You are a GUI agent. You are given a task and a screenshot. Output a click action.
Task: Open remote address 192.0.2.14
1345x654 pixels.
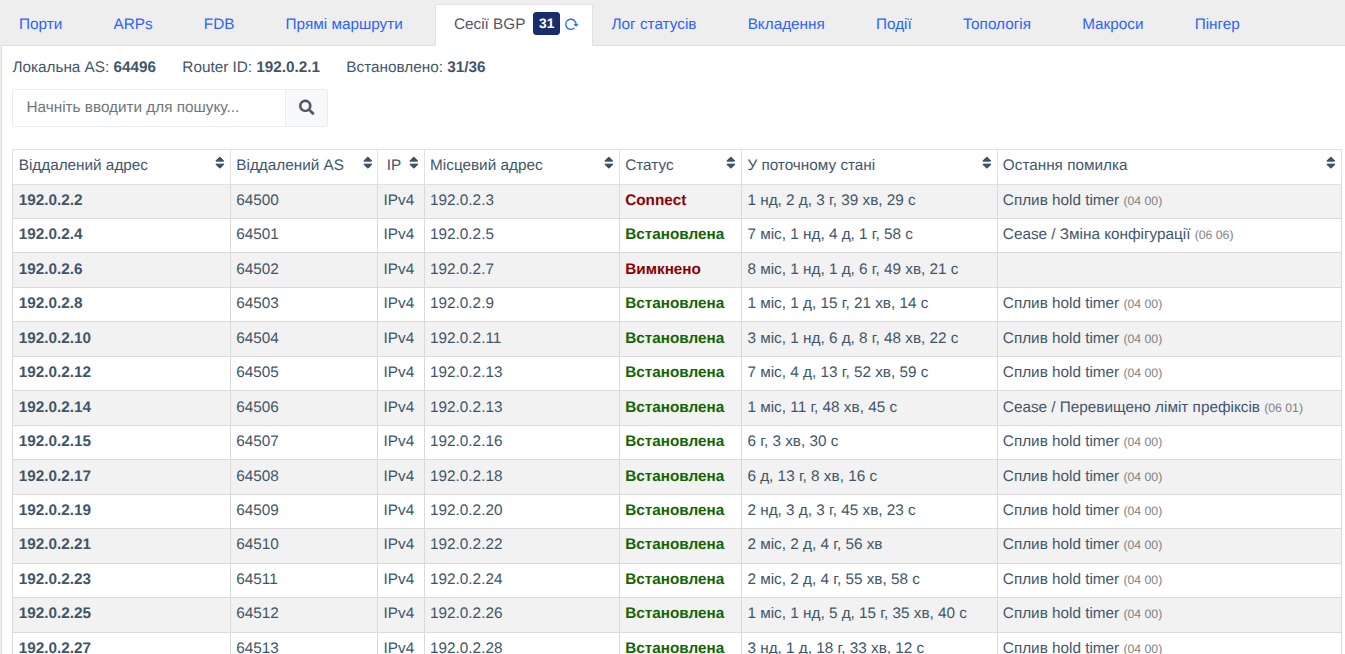(55, 407)
